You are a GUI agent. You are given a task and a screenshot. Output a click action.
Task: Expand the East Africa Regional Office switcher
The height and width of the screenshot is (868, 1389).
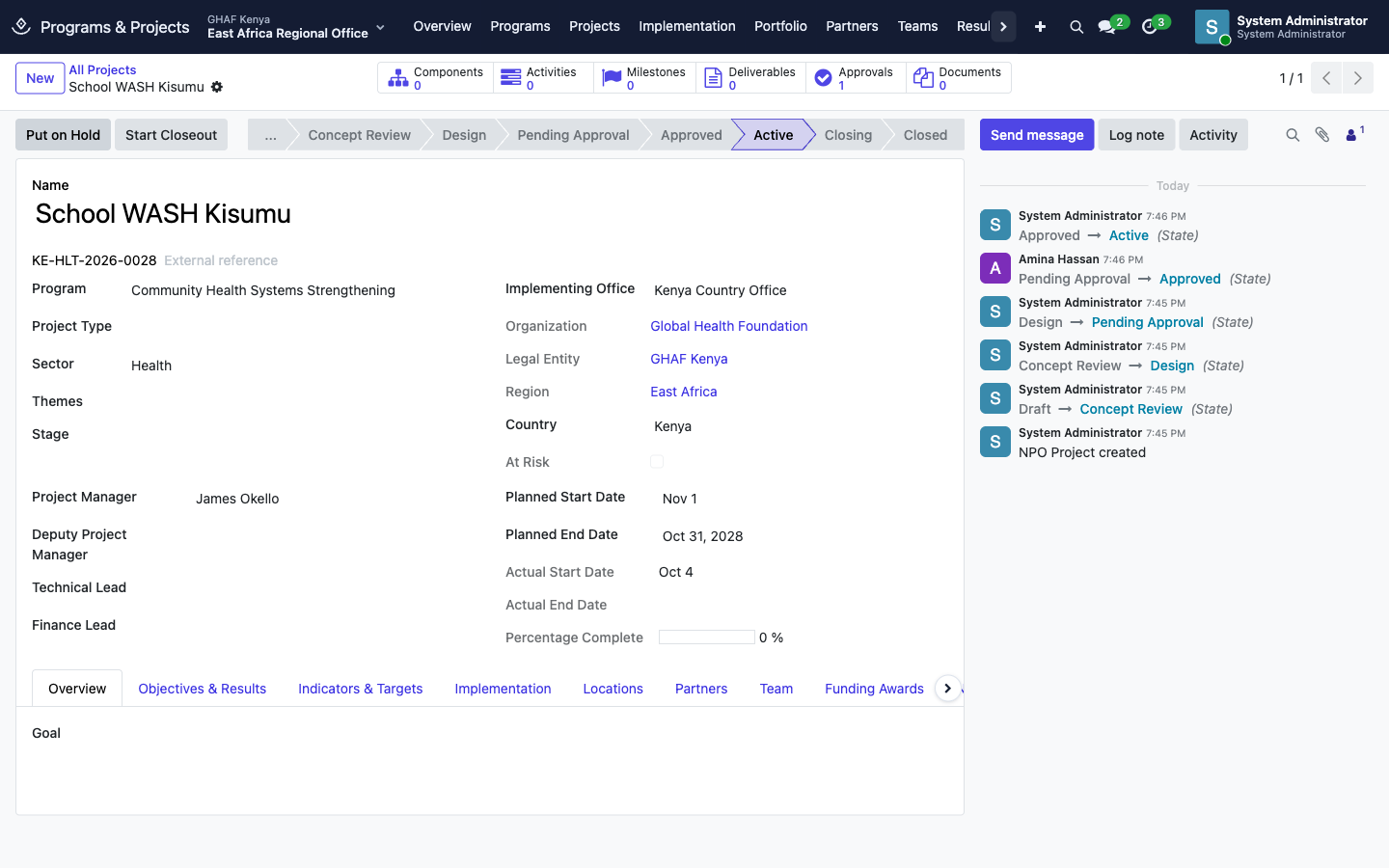pos(296,27)
